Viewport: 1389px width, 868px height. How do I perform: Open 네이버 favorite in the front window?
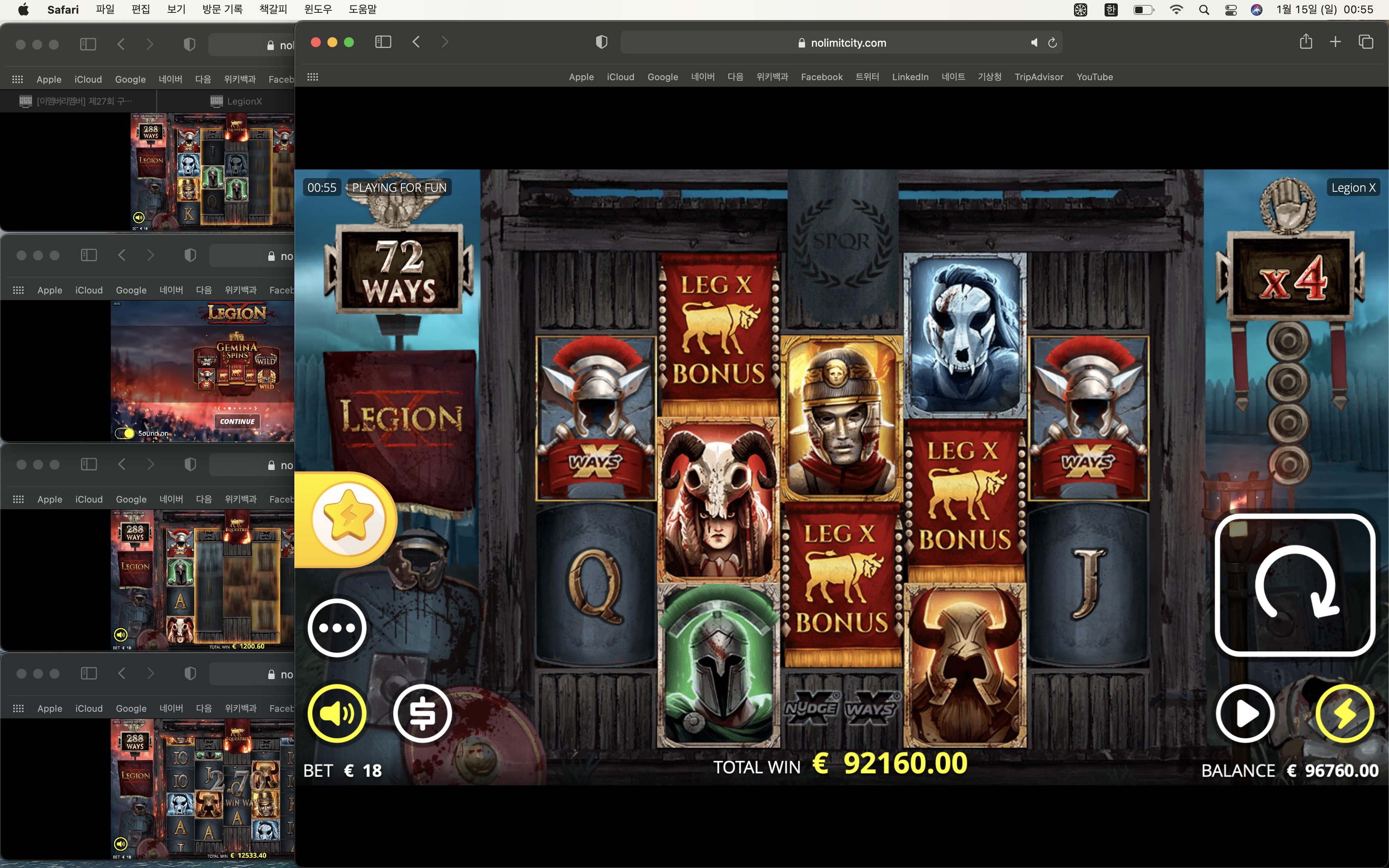702,77
